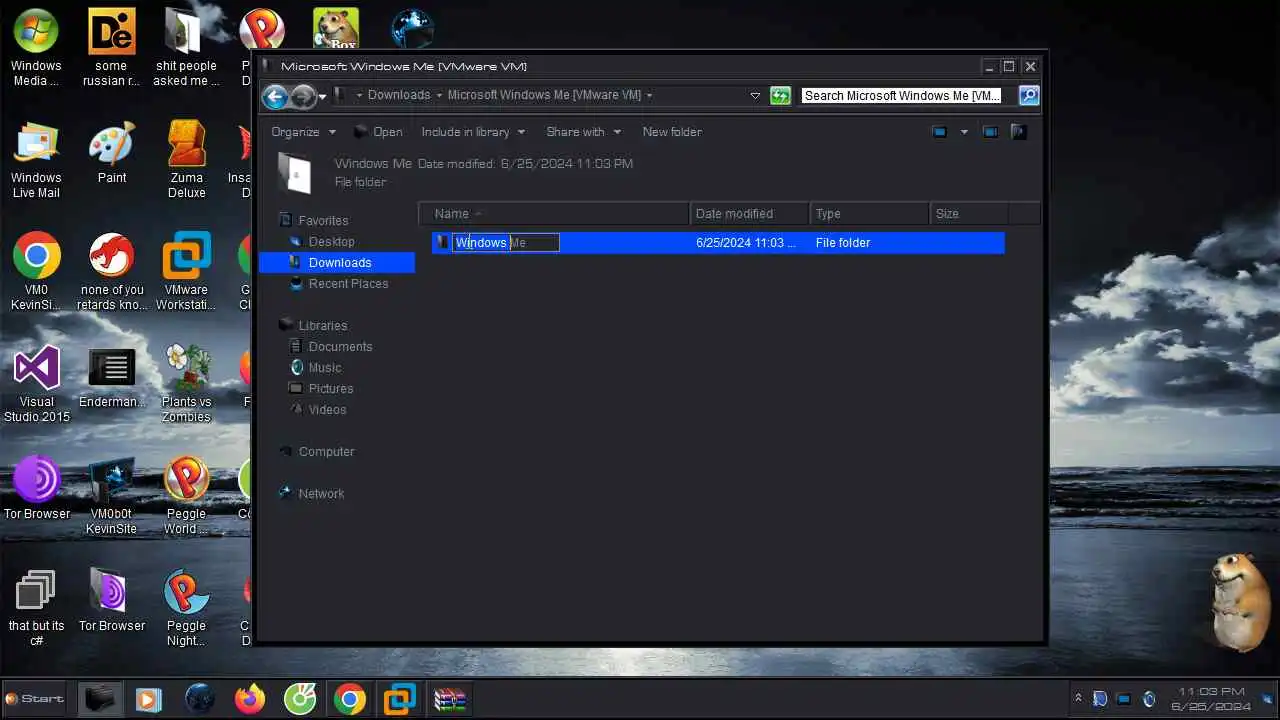This screenshot has height=720, width=1280.
Task: Select the Peggle World desktop icon
Action: coord(187,496)
